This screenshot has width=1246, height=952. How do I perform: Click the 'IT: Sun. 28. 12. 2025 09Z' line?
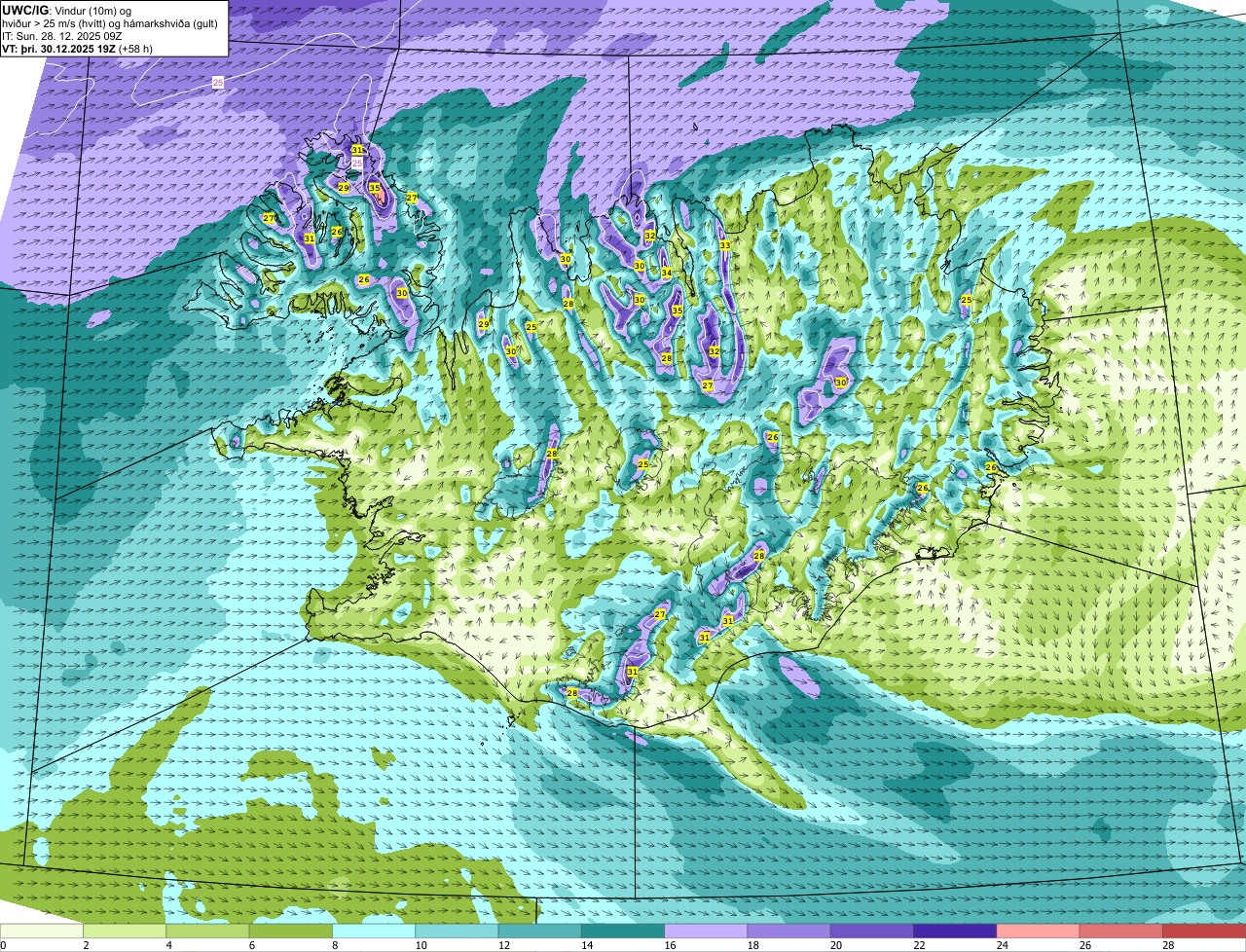point(62,36)
